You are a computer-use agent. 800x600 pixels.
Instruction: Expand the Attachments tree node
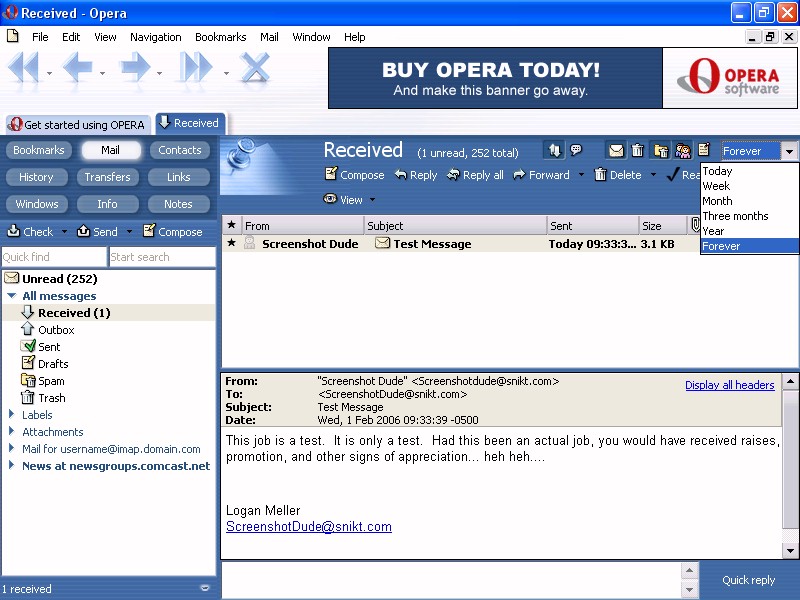[x=11, y=431]
